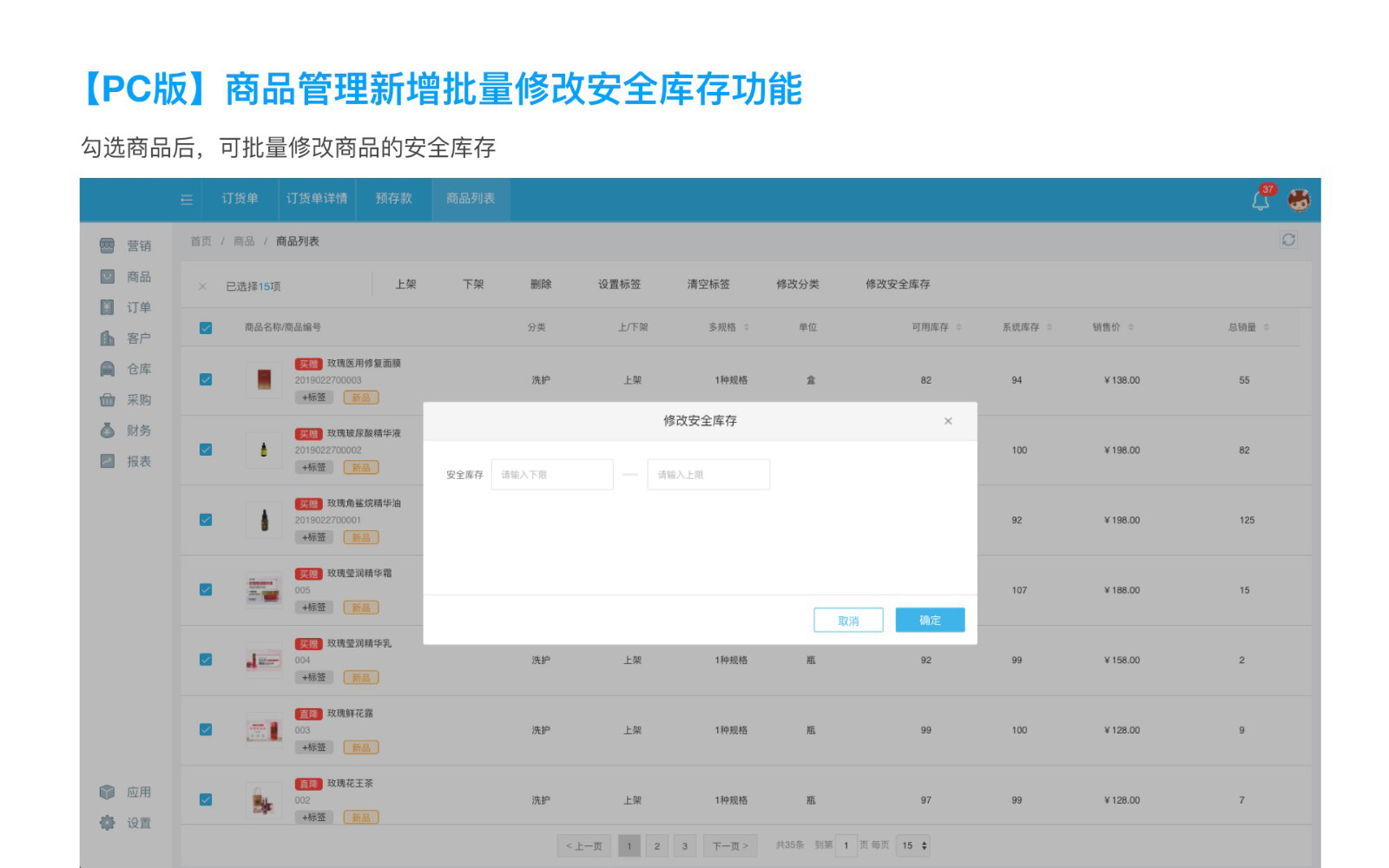This screenshot has width=1389, height=868.
Task: Go to 仓库 warehouse in sidebar
Action: click(126, 369)
